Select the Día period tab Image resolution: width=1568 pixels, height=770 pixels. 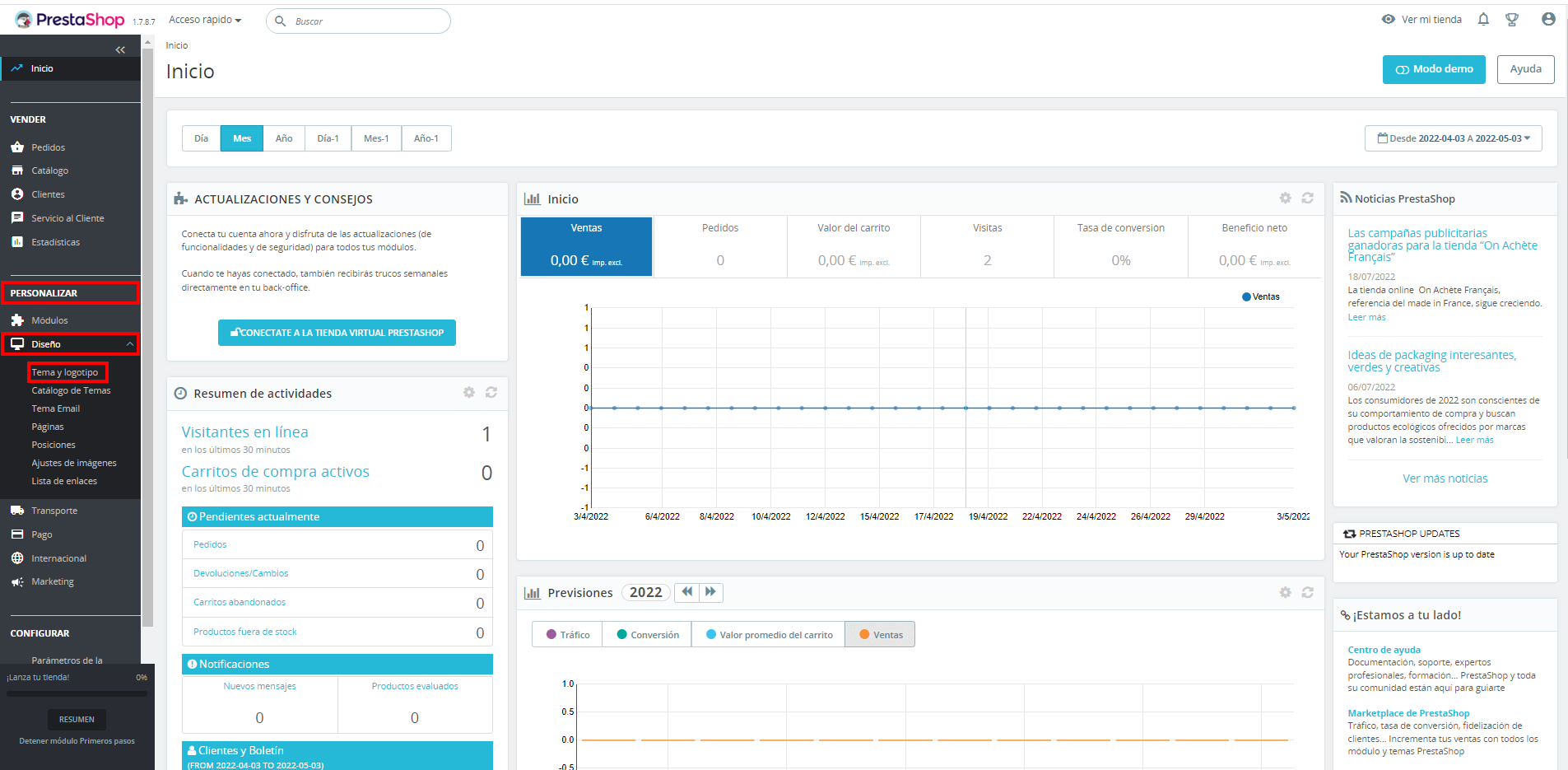[x=201, y=138]
